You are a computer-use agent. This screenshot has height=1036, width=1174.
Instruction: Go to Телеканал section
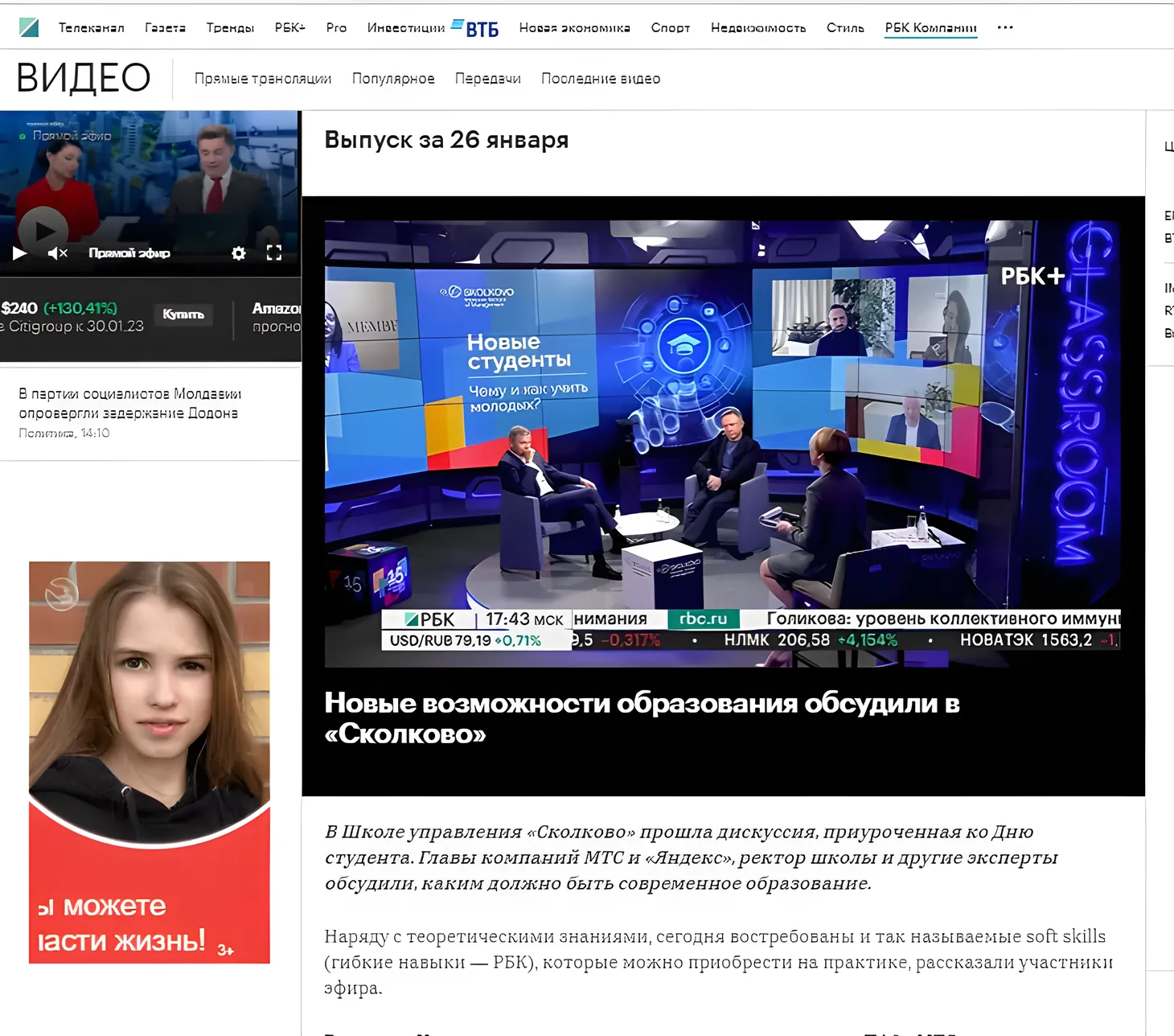tap(92, 28)
